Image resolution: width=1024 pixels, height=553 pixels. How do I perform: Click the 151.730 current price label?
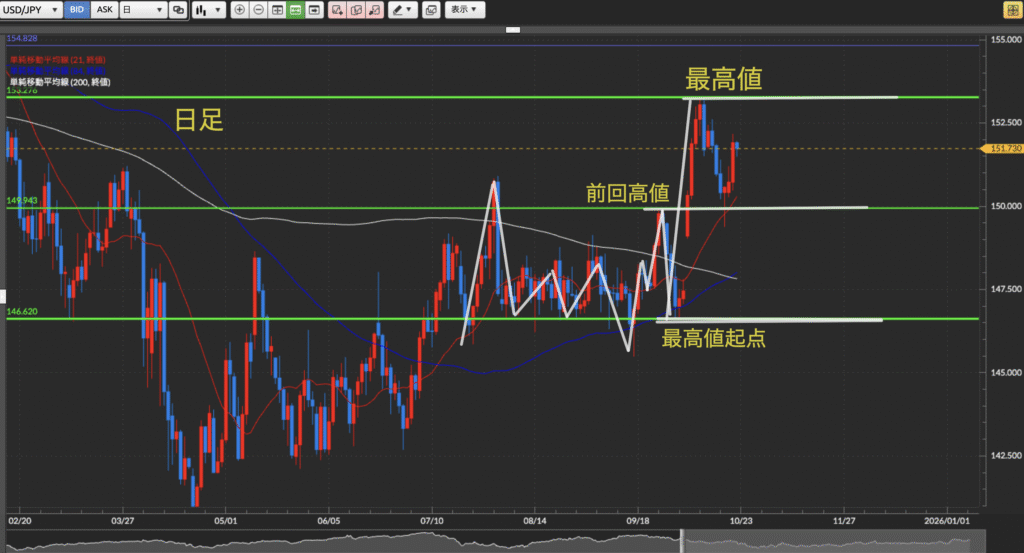point(1003,149)
